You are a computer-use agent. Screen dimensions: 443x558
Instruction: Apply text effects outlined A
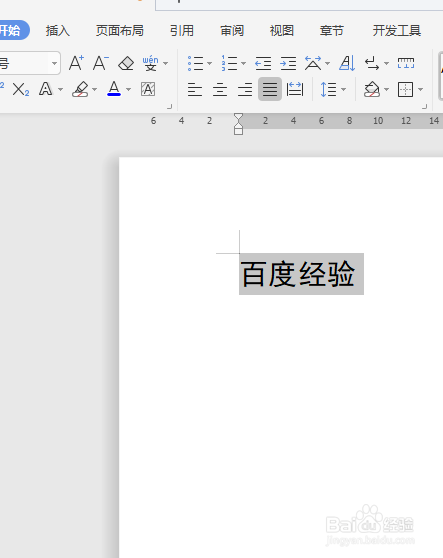(x=46, y=89)
